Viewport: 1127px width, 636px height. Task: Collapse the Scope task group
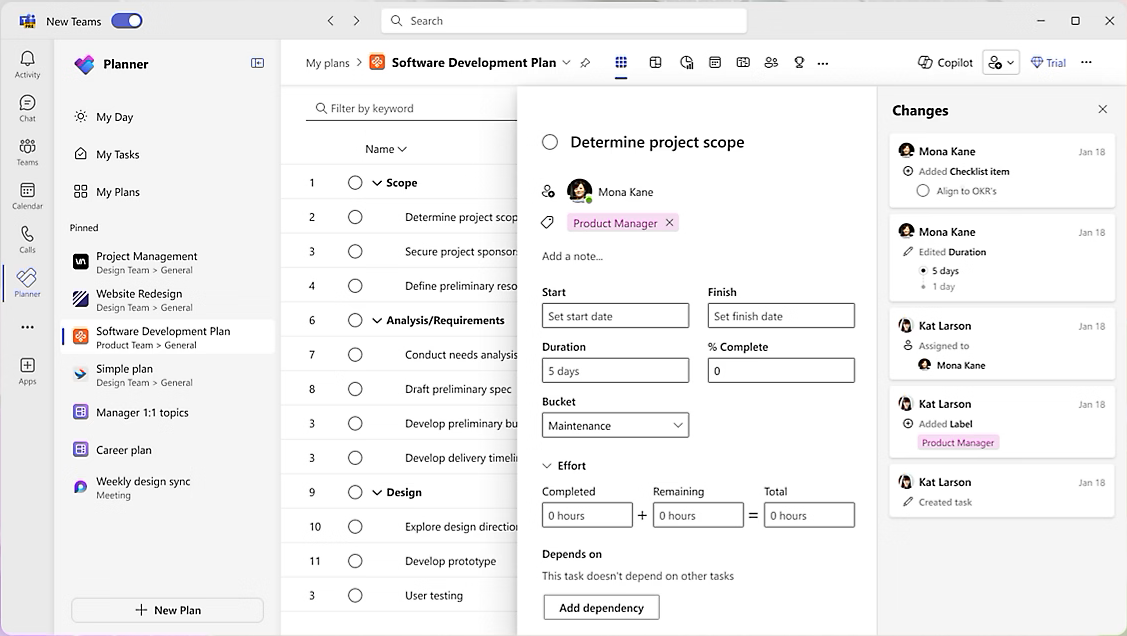pyautogui.click(x=377, y=183)
